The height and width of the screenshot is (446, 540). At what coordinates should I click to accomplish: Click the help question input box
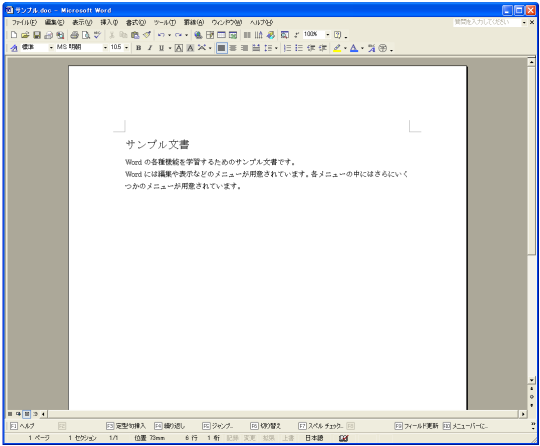(x=487, y=22)
